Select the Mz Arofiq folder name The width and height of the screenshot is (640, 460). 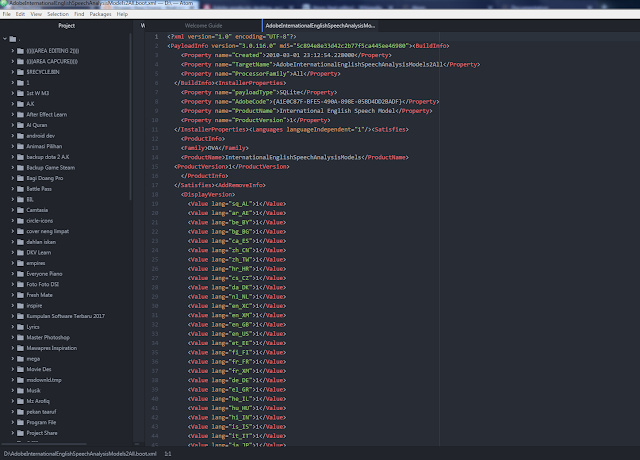point(38,401)
